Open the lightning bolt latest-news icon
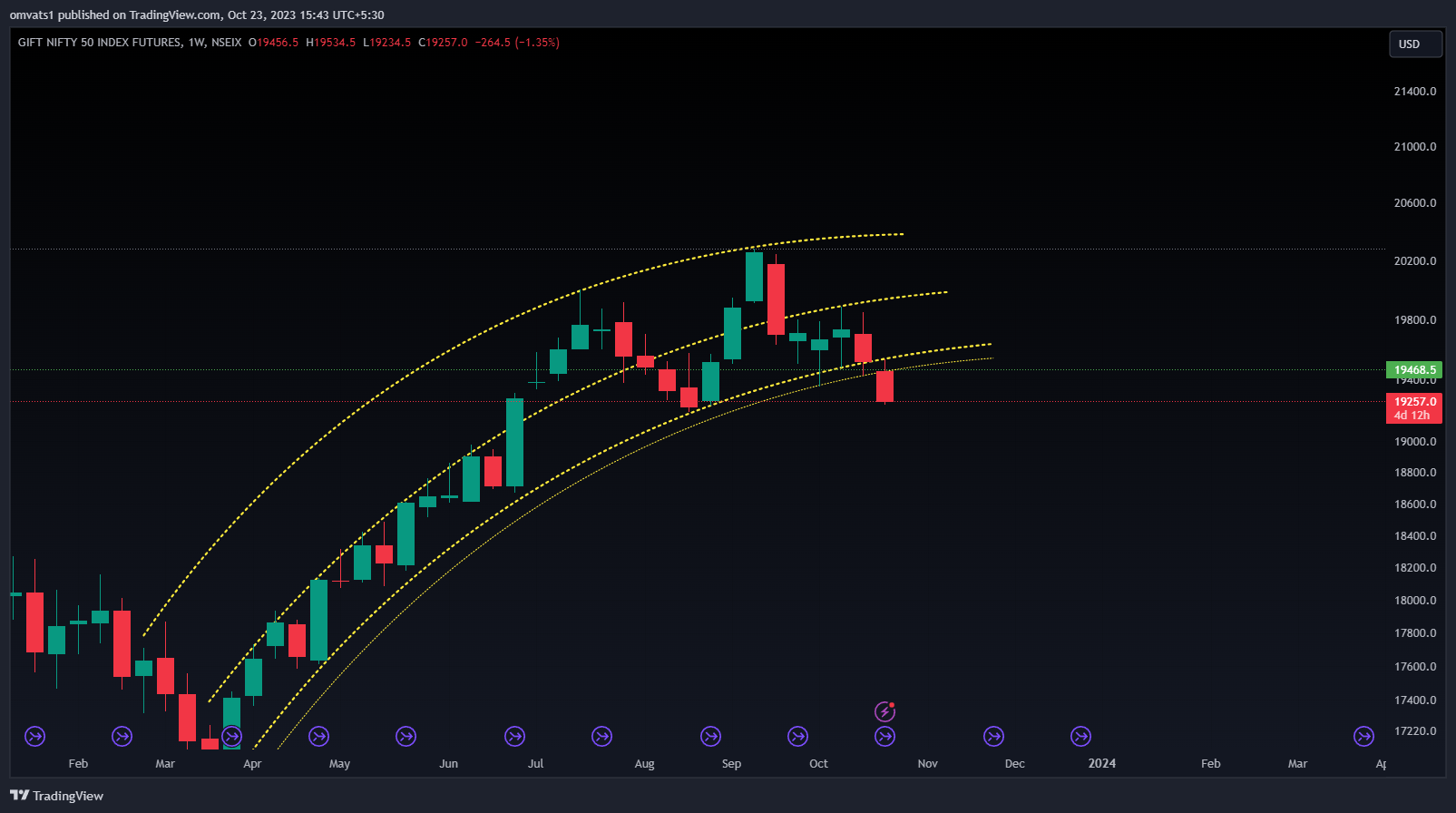 [x=884, y=711]
